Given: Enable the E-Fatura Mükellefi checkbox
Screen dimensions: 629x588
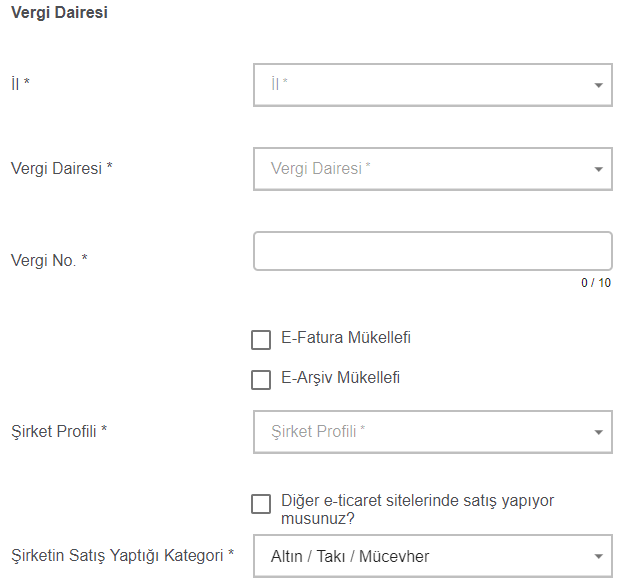Looking at the screenshot, I should (261, 340).
